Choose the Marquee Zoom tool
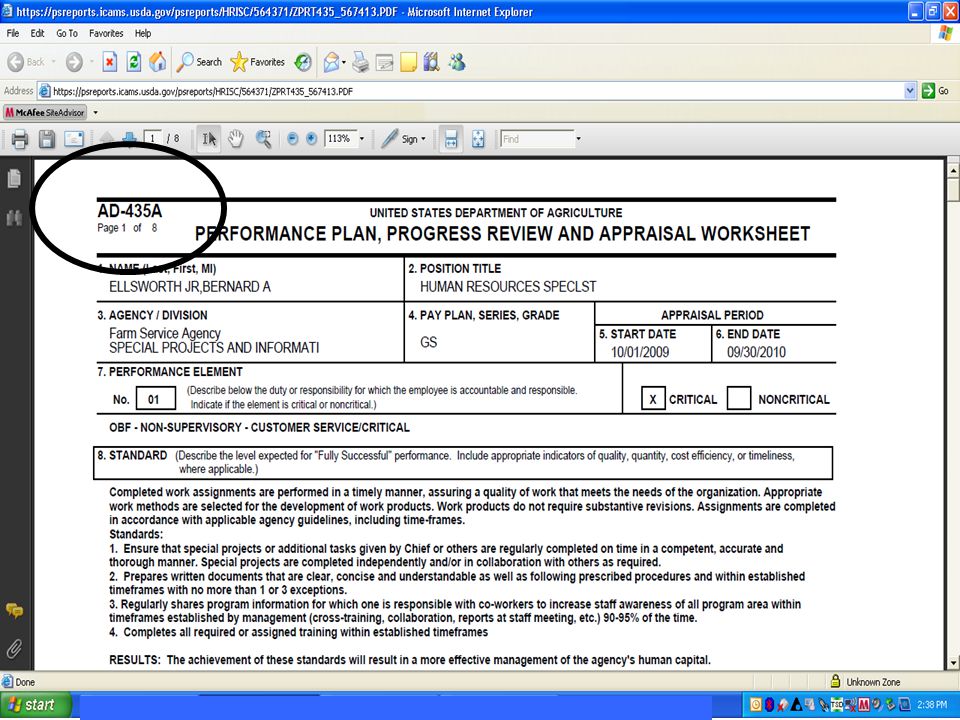 [263, 139]
